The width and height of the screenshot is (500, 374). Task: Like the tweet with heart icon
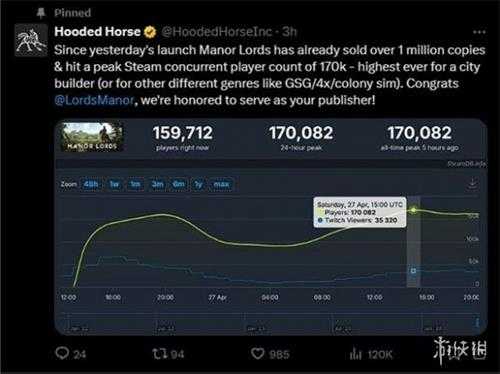point(257,353)
